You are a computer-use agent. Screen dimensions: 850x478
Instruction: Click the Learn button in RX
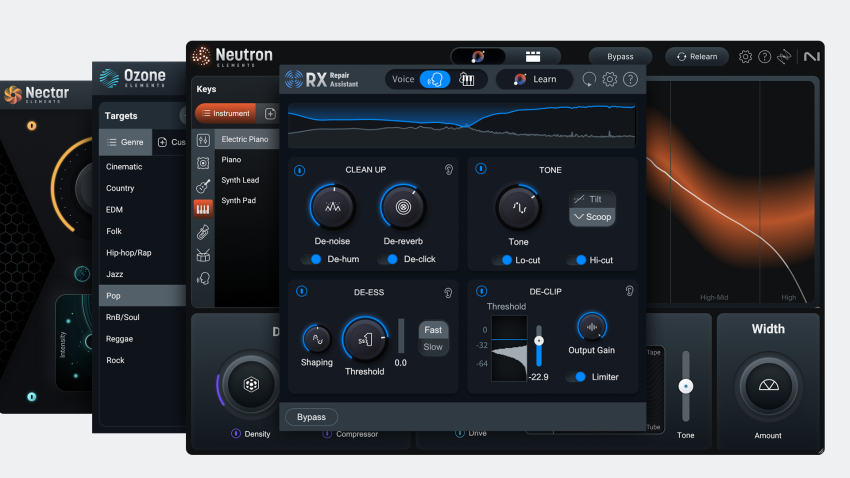pyautogui.click(x=535, y=80)
